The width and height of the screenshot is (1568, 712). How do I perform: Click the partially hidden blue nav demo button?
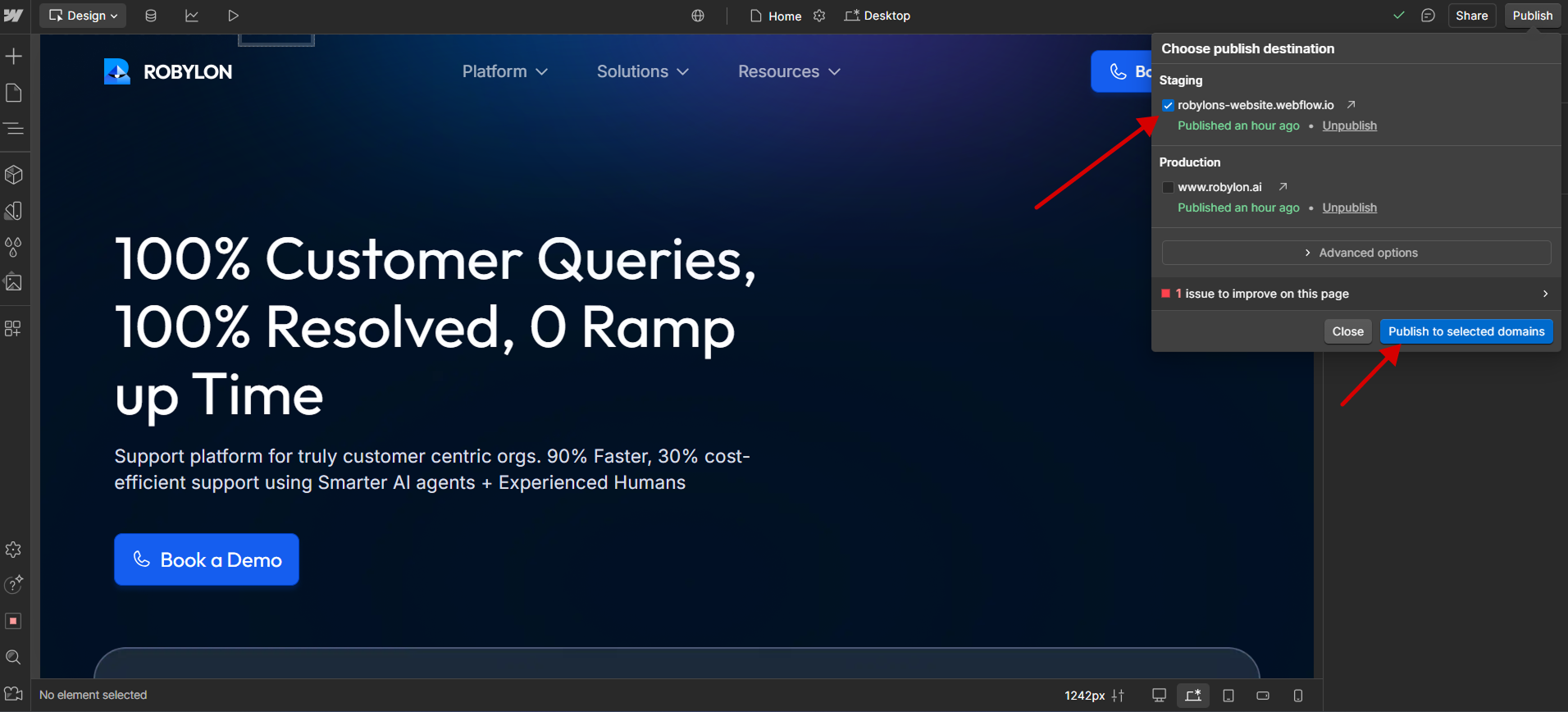coord(1121,71)
